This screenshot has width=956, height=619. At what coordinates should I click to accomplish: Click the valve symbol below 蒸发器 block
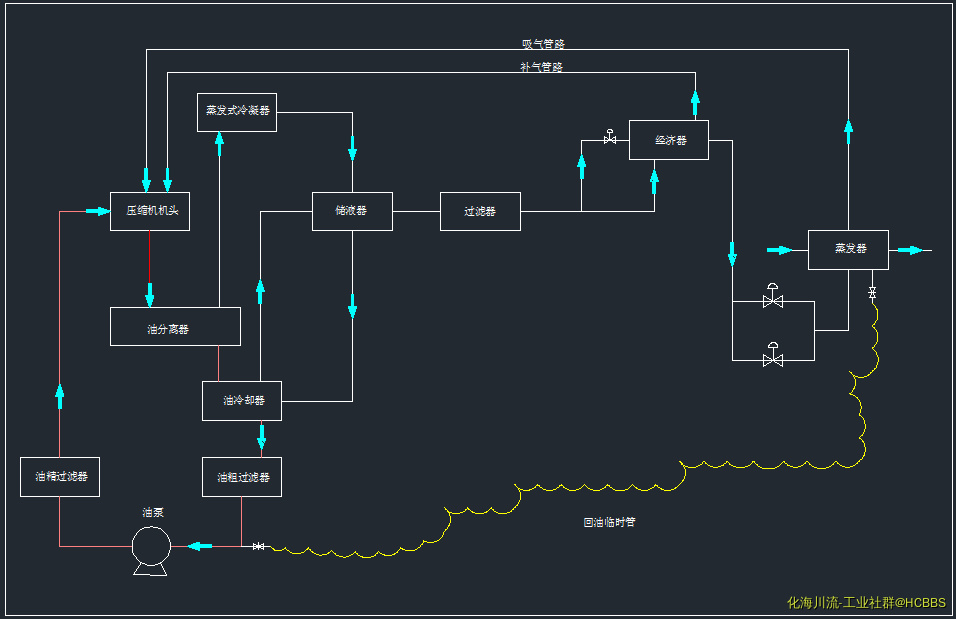tap(872, 292)
